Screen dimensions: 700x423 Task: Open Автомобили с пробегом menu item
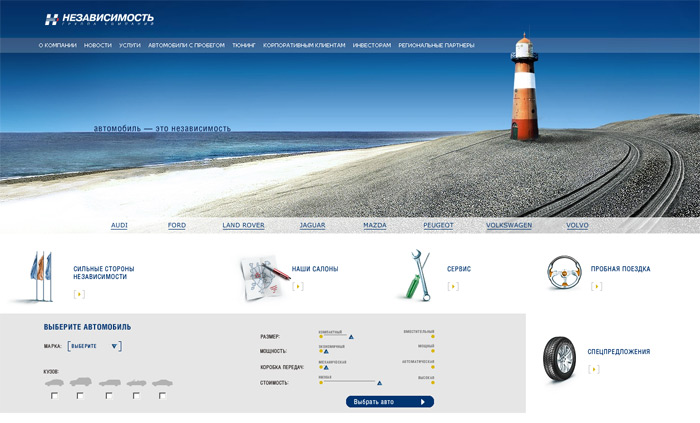[x=187, y=46]
